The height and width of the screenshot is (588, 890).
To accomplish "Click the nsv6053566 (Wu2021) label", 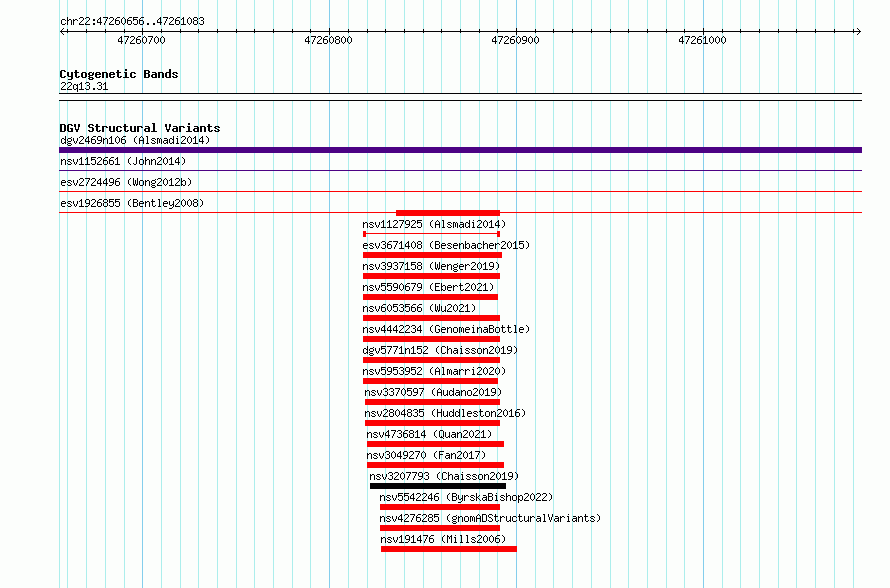I will pos(419,308).
